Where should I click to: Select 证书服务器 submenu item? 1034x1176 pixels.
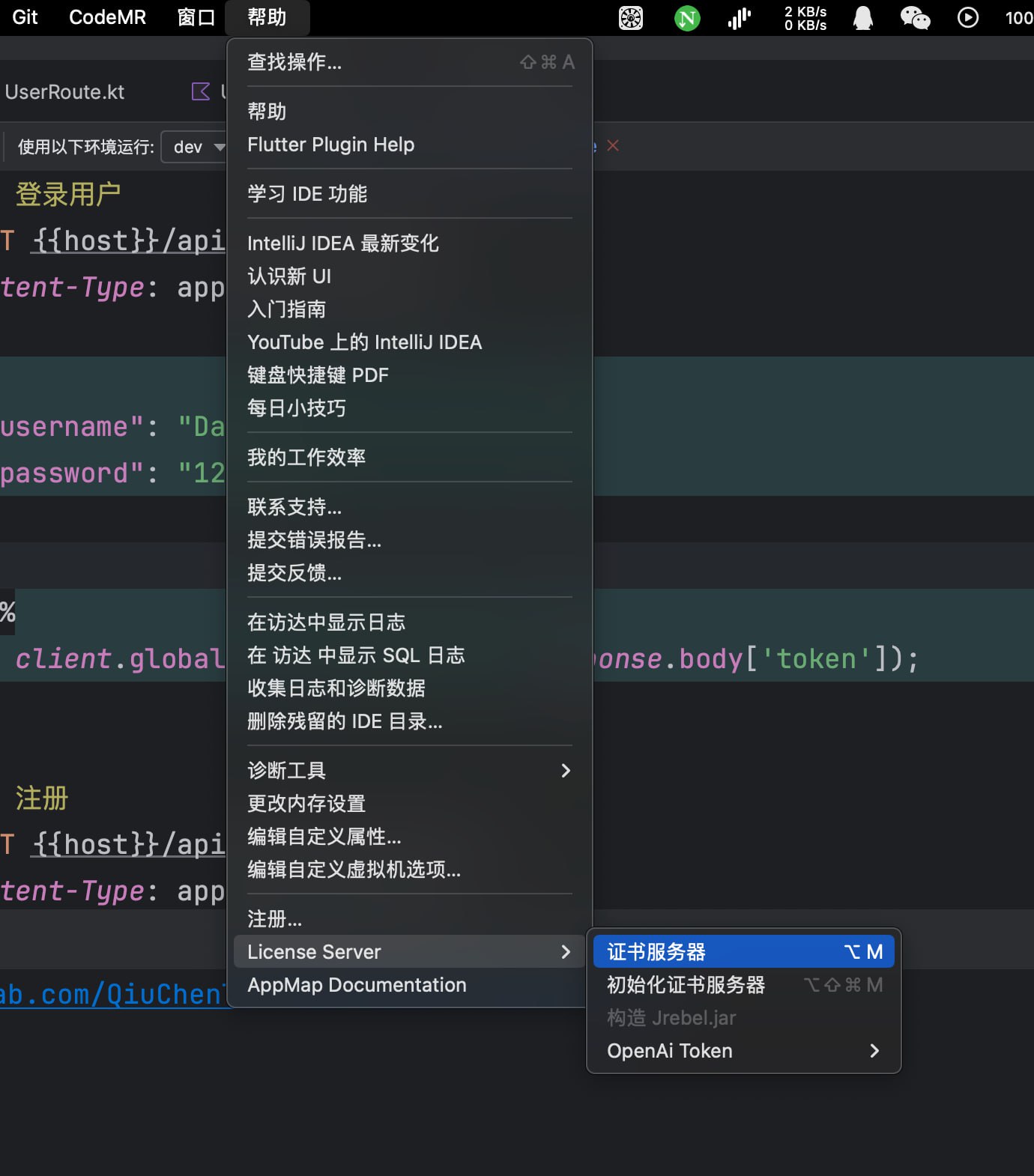744,952
